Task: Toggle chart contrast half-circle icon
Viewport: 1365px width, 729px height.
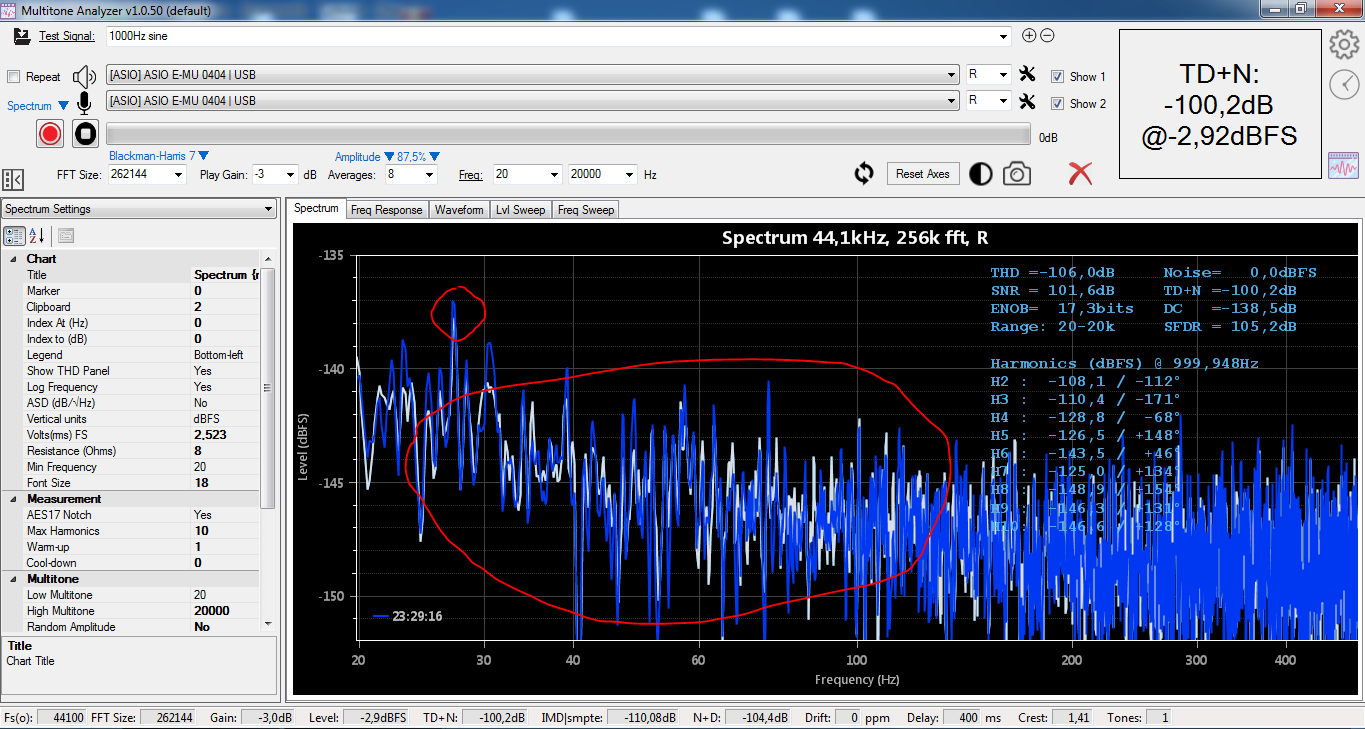Action: pos(981,174)
